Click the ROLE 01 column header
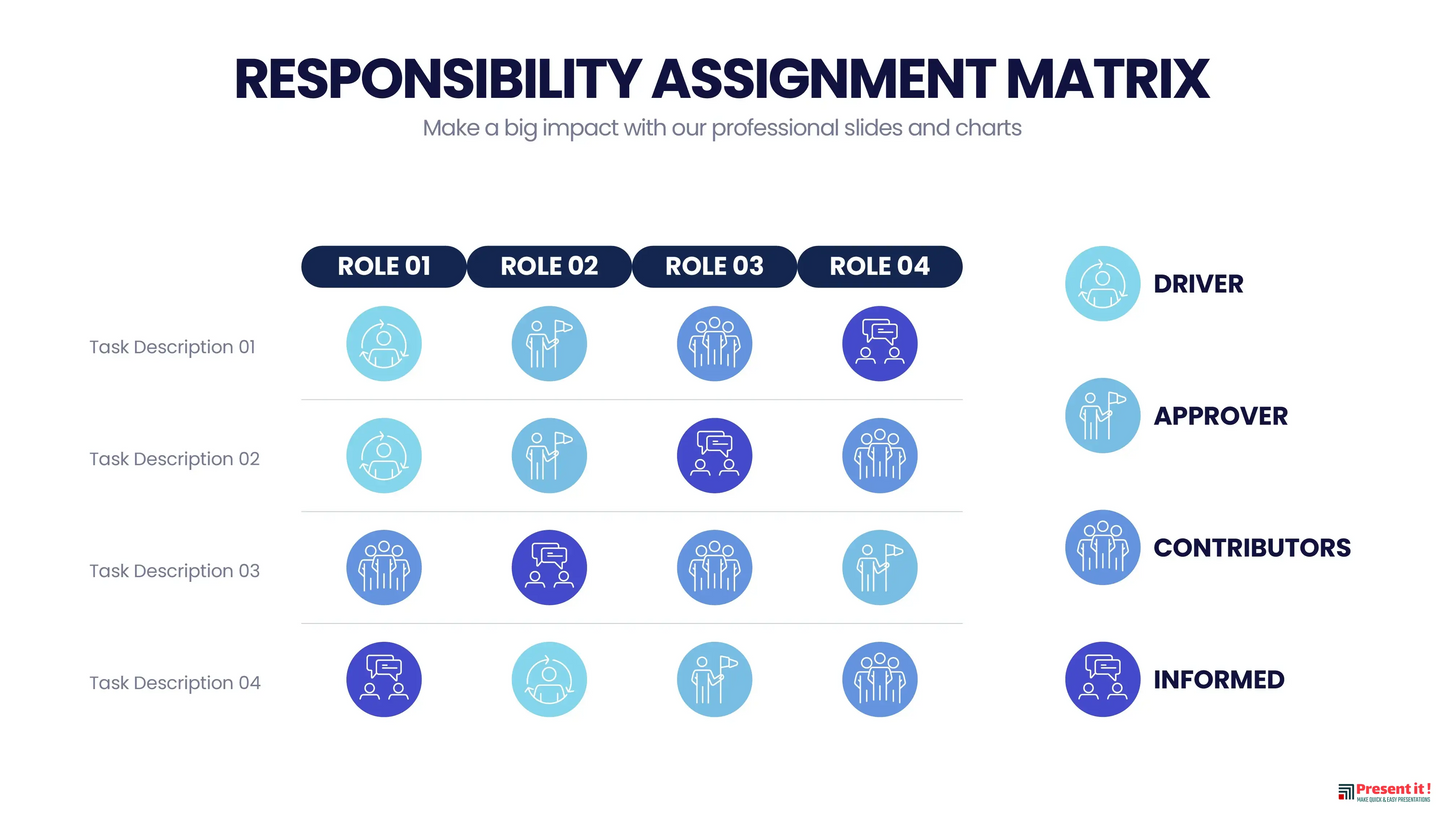Viewport: 1445px width, 813px height. tap(384, 267)
